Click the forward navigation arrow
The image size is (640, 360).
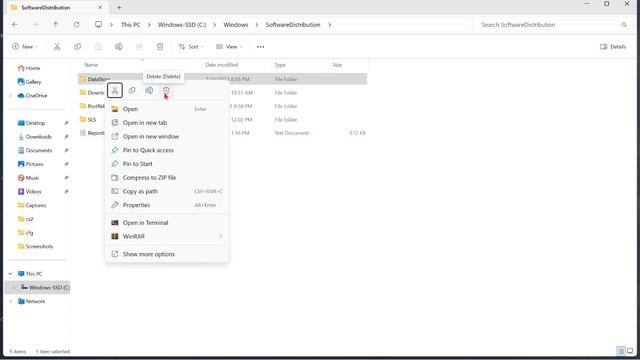(x=36, y=24)
